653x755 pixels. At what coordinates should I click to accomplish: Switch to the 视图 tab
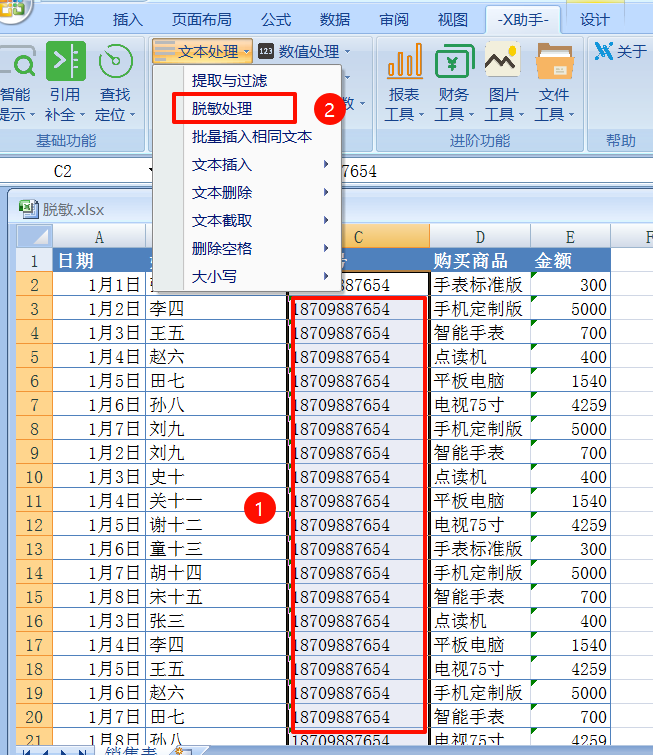point(453,19)
